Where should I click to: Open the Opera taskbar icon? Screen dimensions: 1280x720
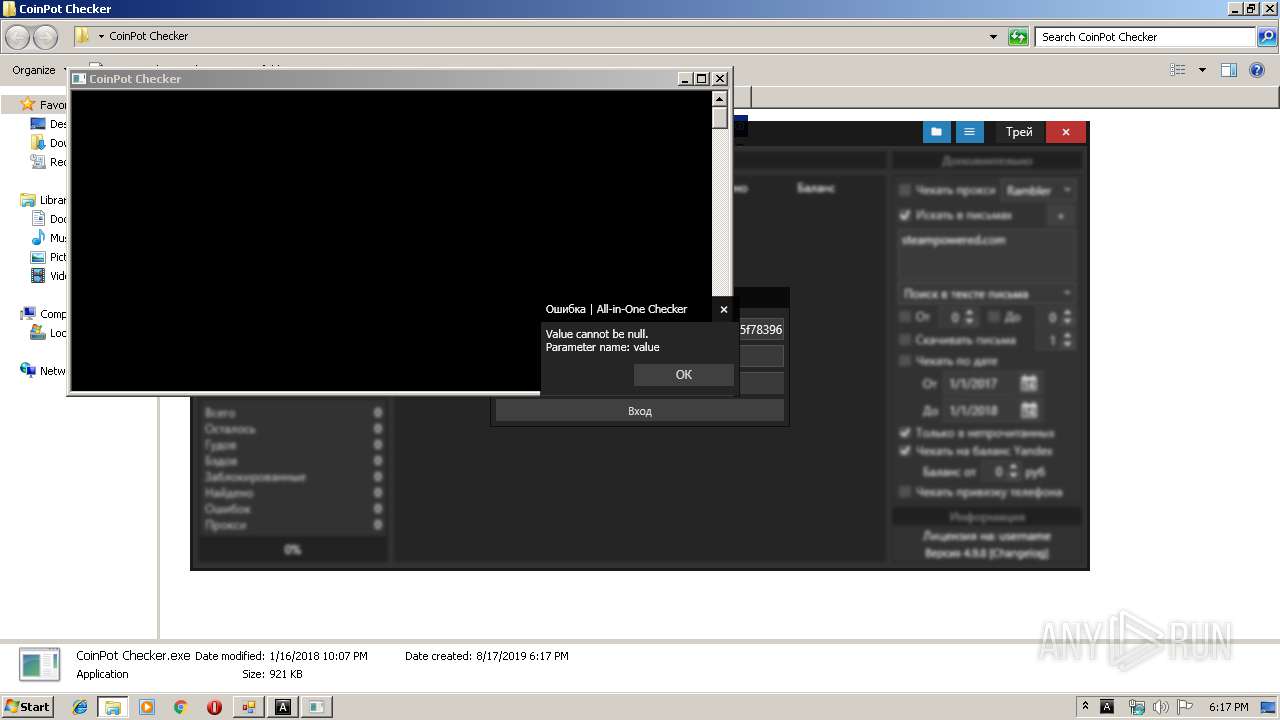point(214,707)
